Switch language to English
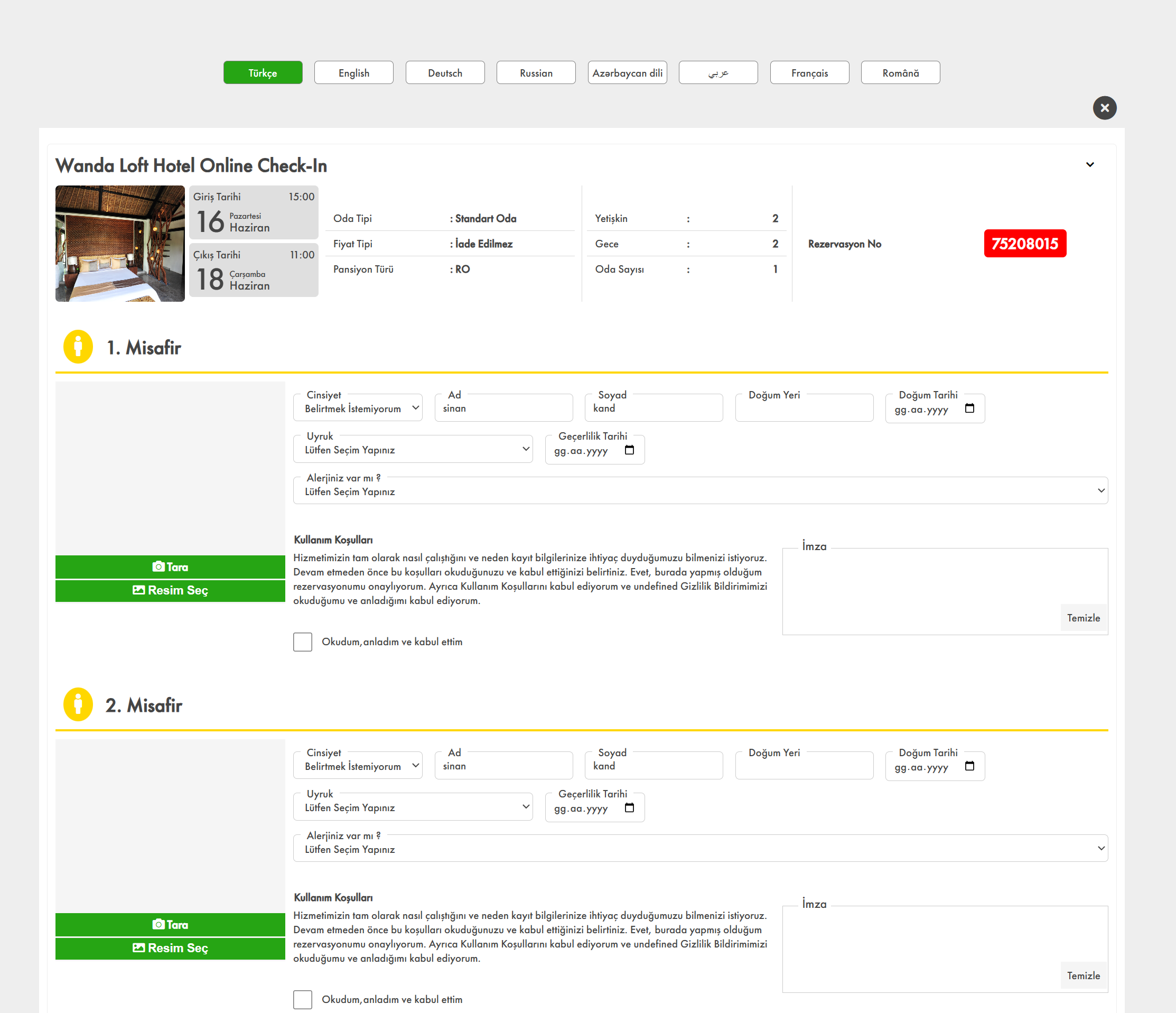This screenshot has height=1013, width=1176. pyautogui.click(x=353, y=73)
